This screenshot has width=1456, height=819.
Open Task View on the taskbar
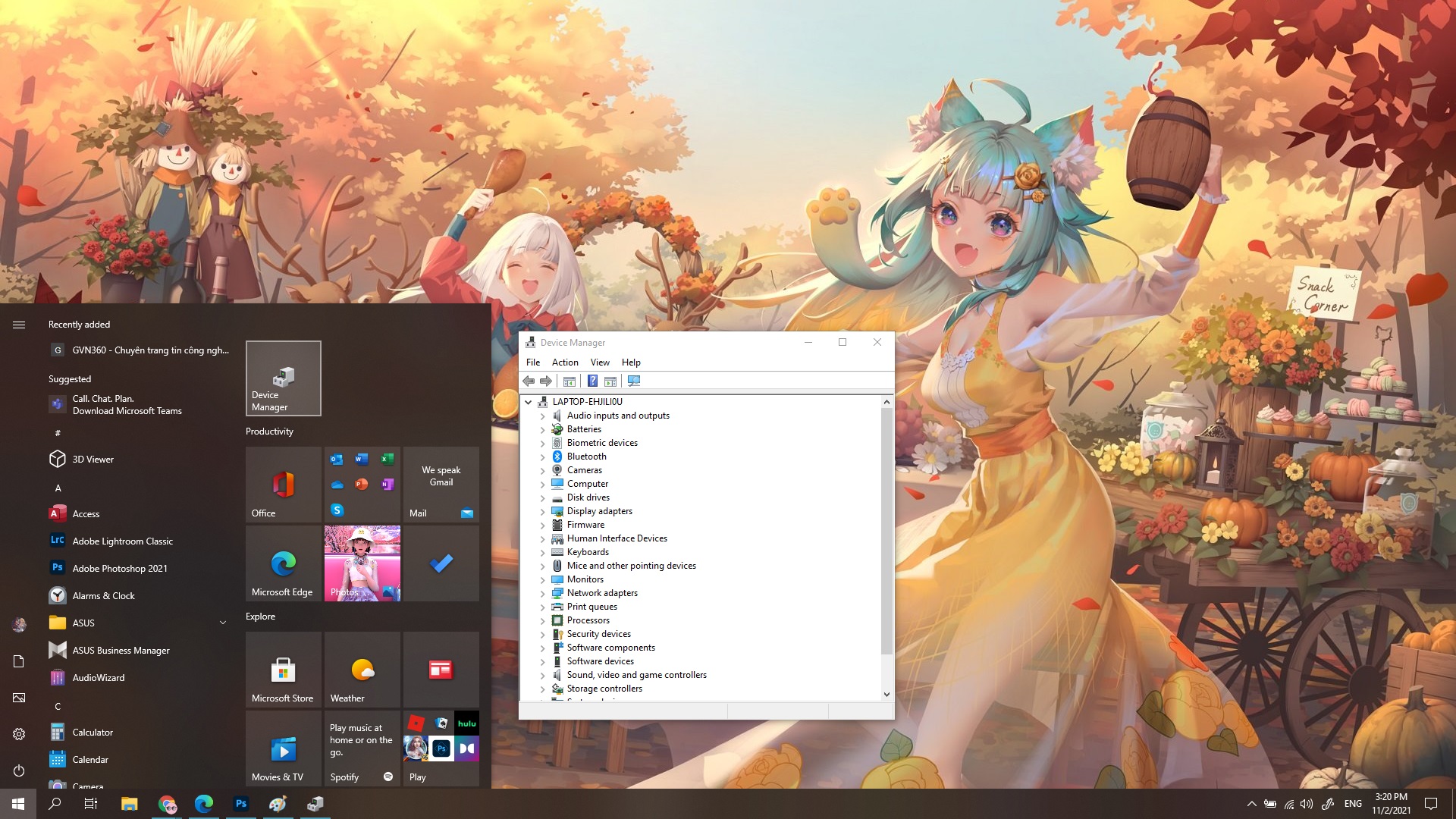click(91, 804)
